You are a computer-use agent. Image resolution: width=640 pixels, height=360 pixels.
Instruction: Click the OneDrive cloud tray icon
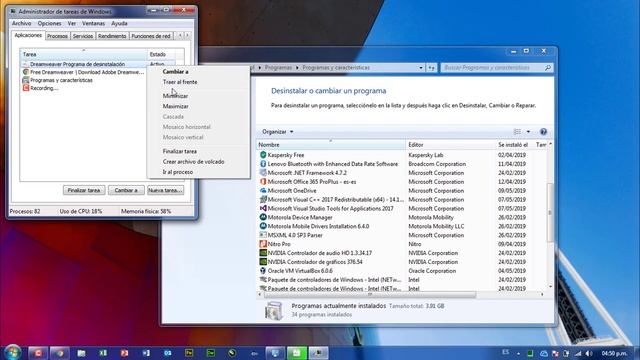click(544, 353)
